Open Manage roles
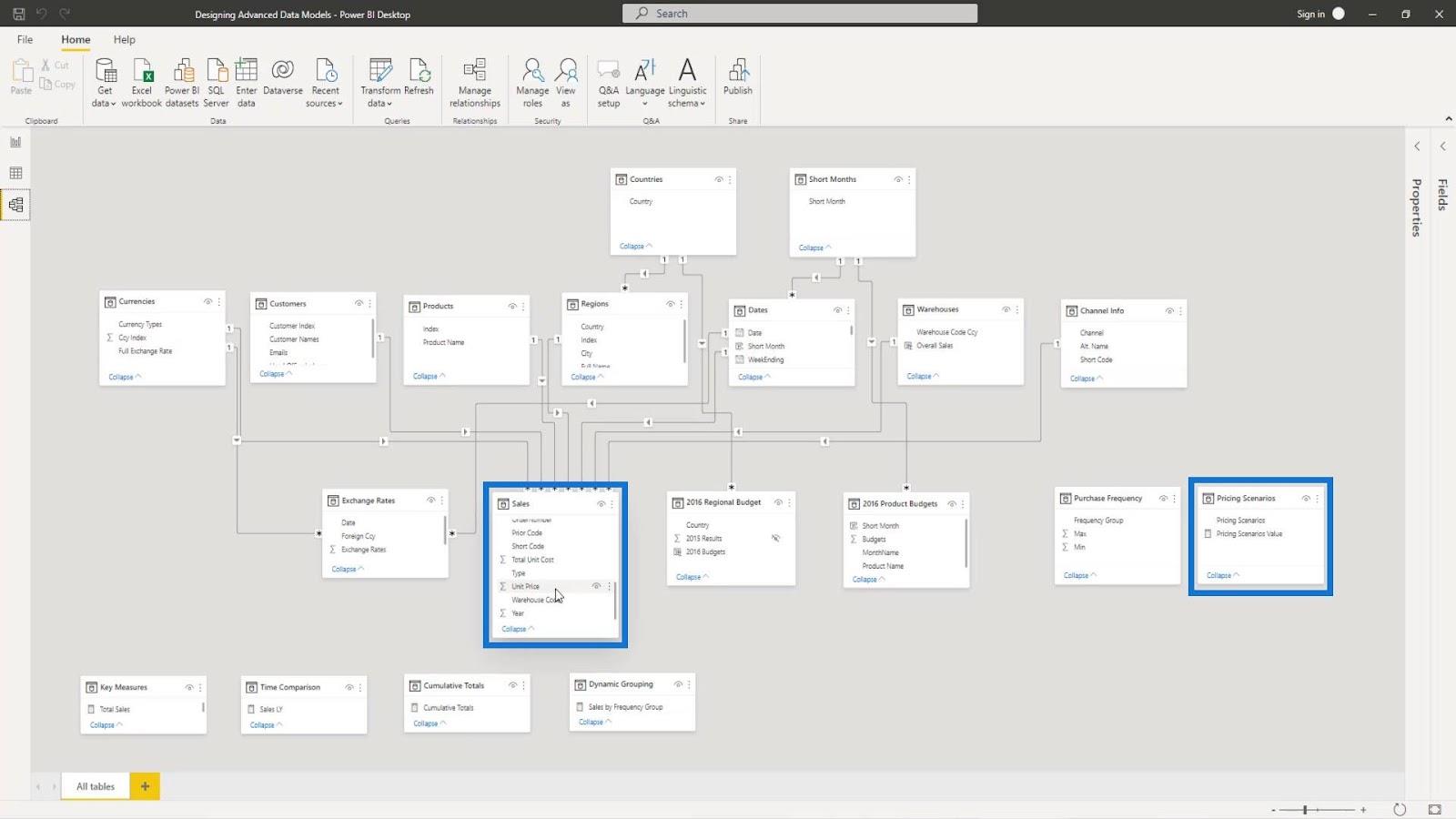 click(x=532, y=83)
